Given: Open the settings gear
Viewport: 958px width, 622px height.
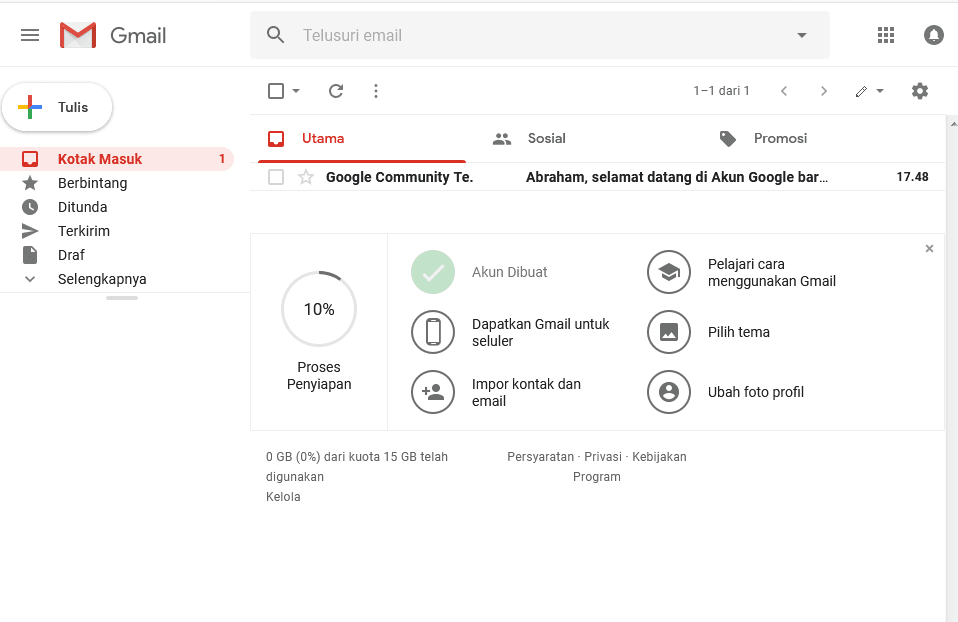Looking at the screenshot, I should (x=920, y=91).
